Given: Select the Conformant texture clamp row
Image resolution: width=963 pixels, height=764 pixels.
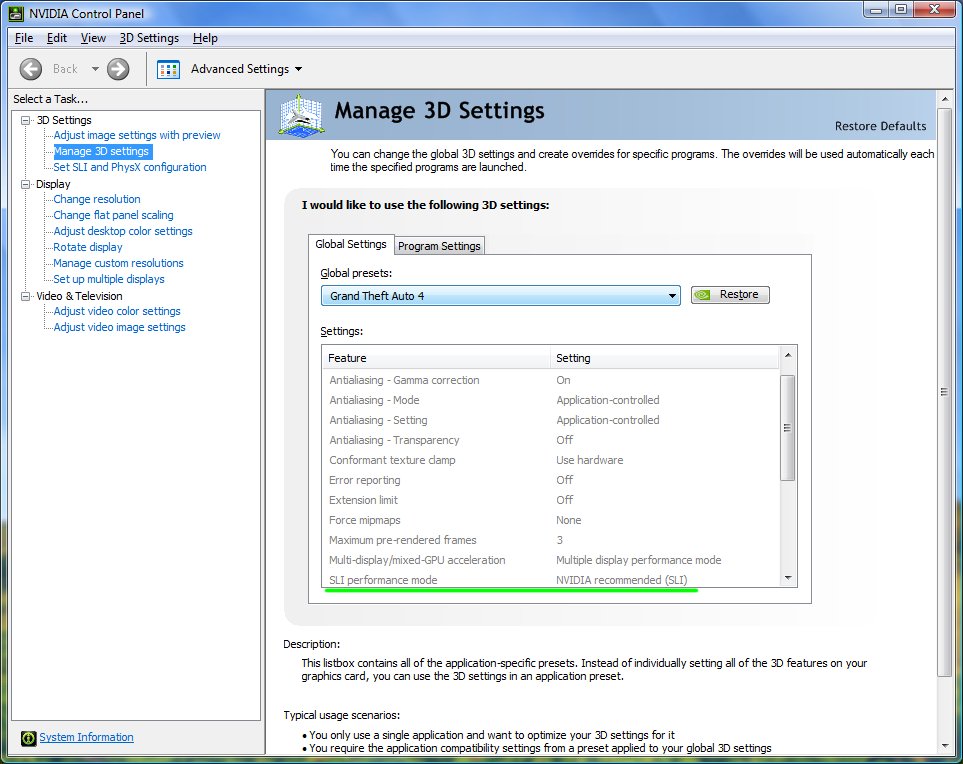Looking at the screenshot, I should tap(551, 460).
